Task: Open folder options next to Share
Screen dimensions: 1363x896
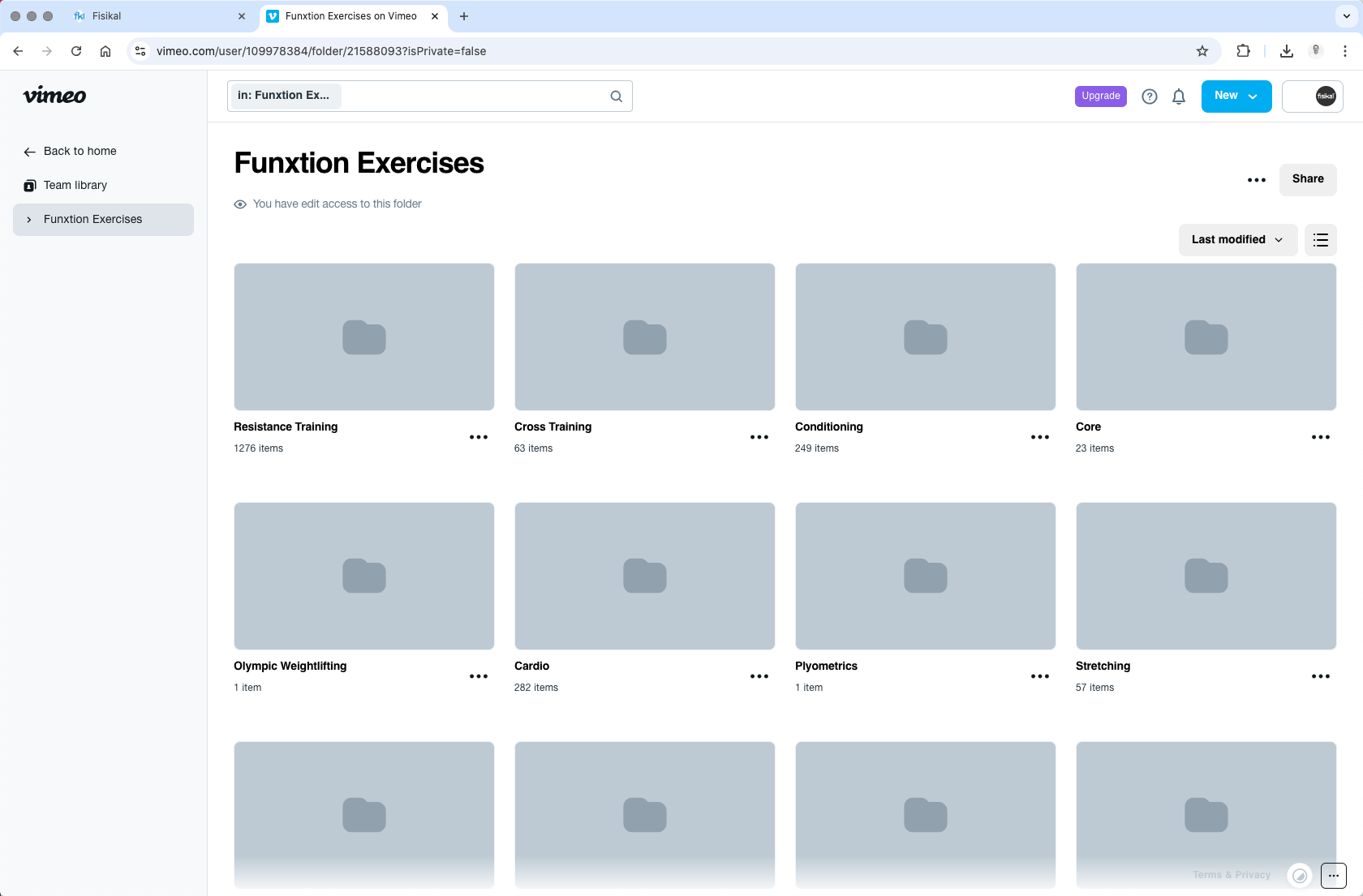Action: 1257,180
